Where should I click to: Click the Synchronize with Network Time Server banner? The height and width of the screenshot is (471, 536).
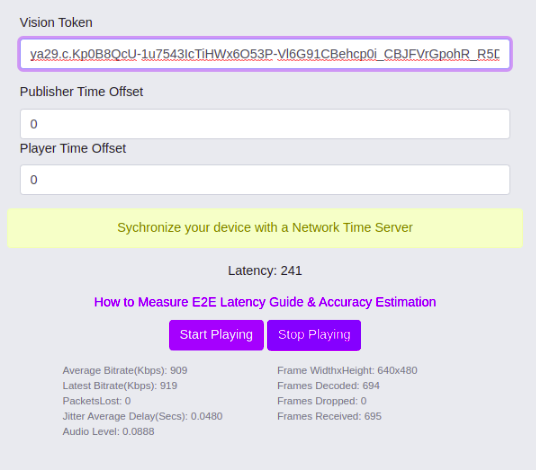pyautogui.click(x=265, y=228)
